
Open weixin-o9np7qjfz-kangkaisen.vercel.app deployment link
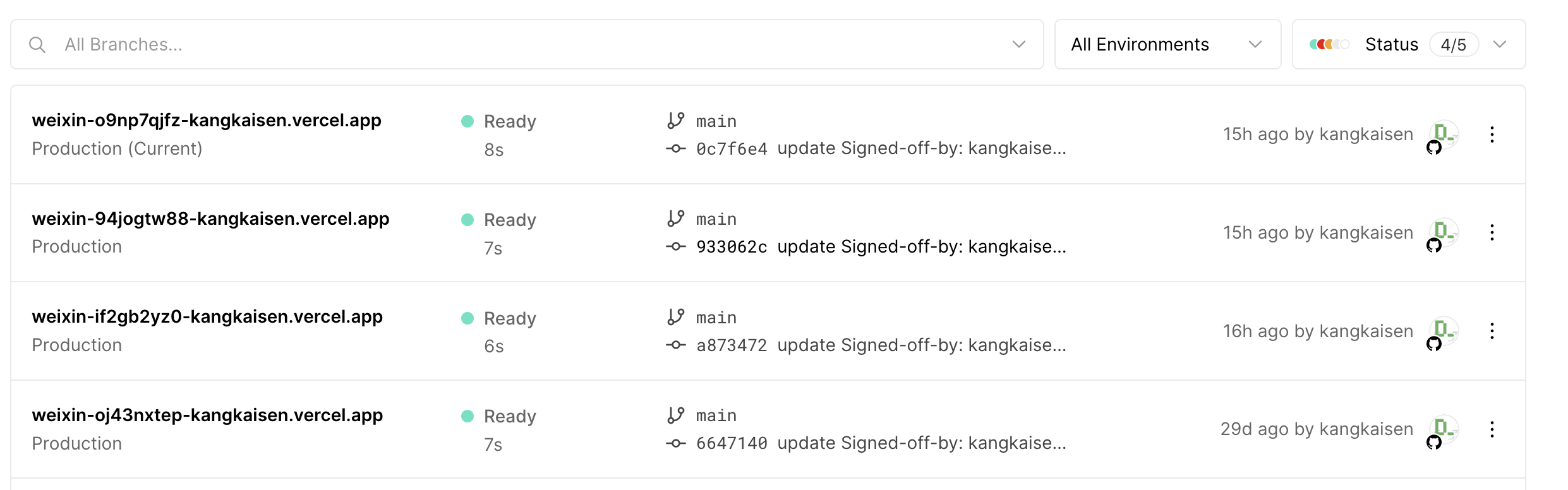(x=207, y=121)
